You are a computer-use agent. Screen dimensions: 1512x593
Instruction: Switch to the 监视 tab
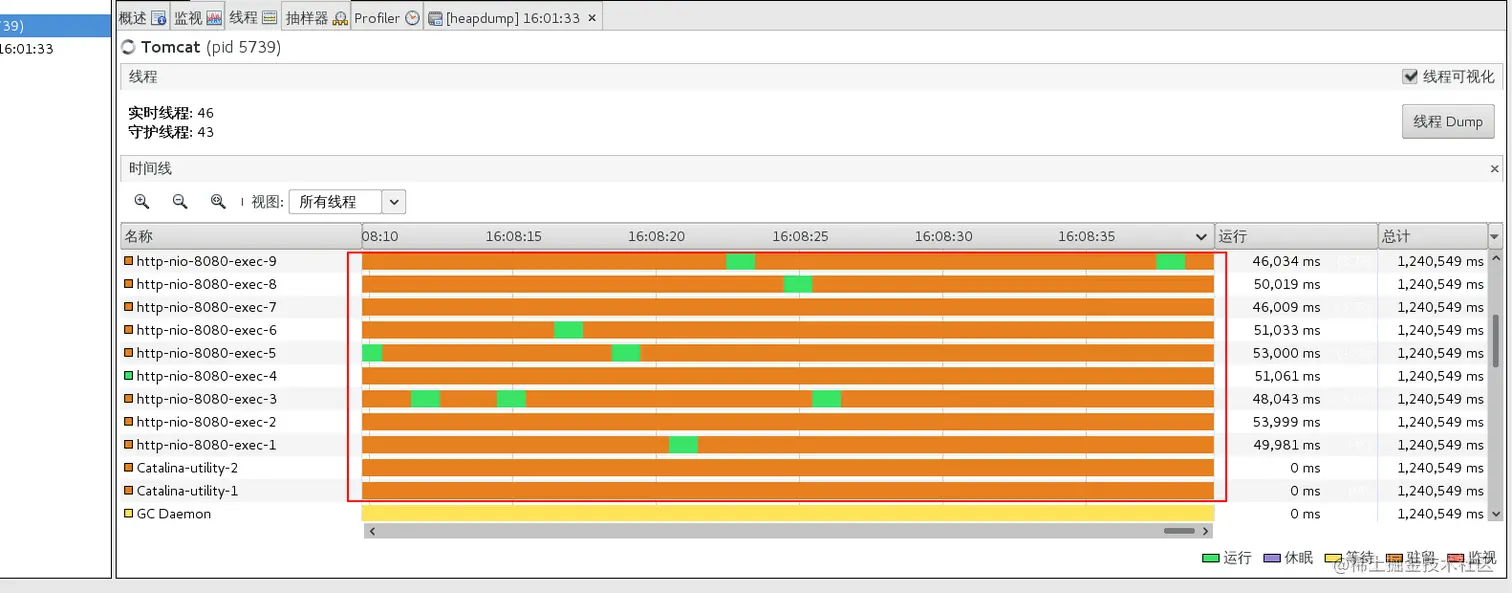(x=197, y=17)
